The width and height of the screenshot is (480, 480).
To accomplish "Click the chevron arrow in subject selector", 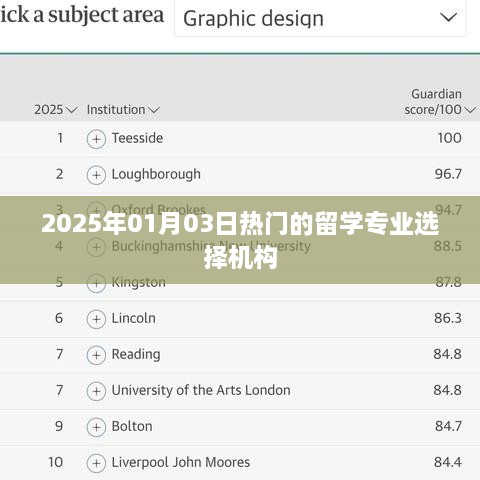I will [x=448, y=17].
